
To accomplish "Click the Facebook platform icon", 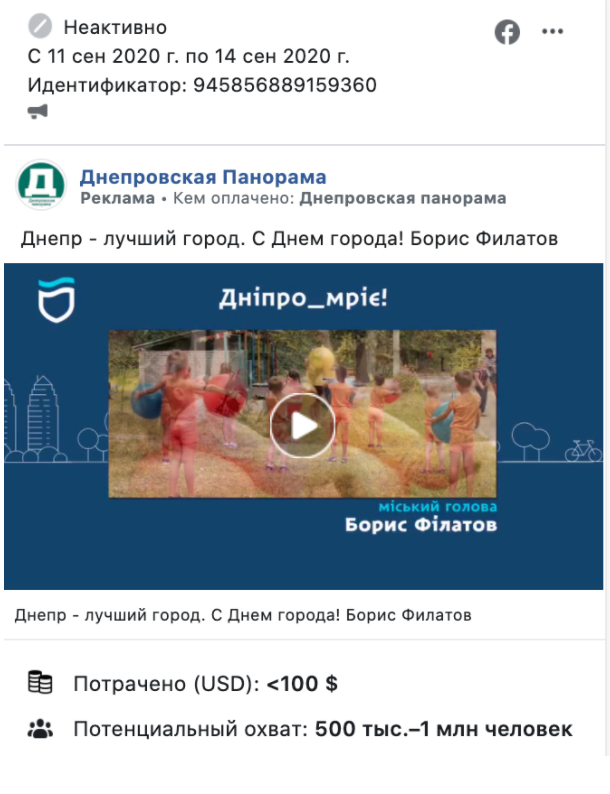I will tap(507, 32).
